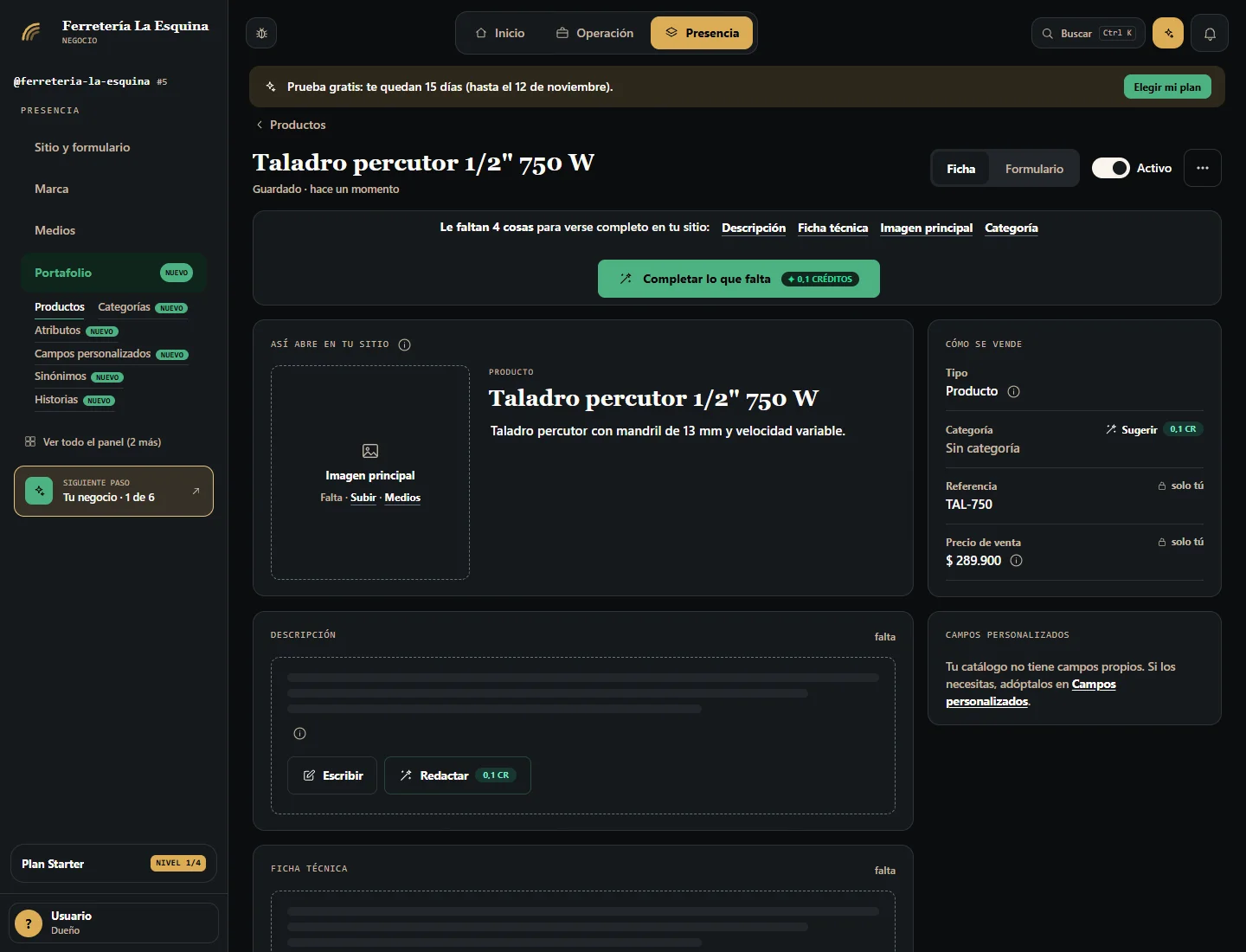Click 'Completar lo que falta' button
1246x952 pixels.
pos(739,279)
